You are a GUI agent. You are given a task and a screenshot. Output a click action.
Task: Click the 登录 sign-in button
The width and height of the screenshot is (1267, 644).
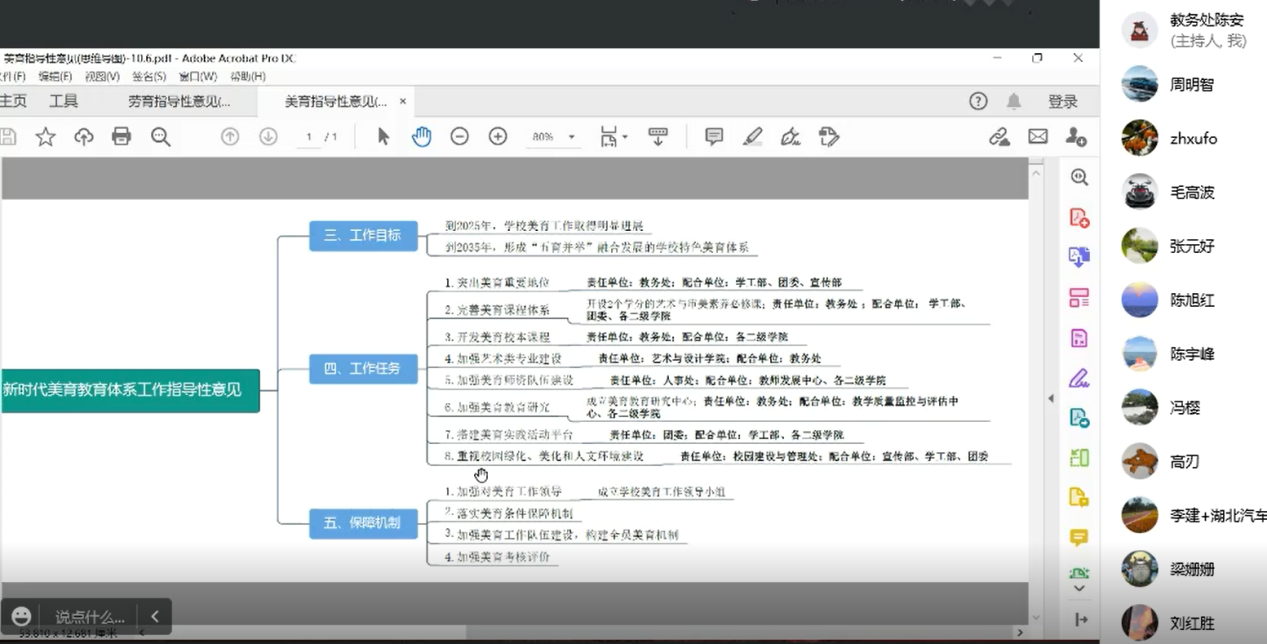click(x=1063, y=101)
